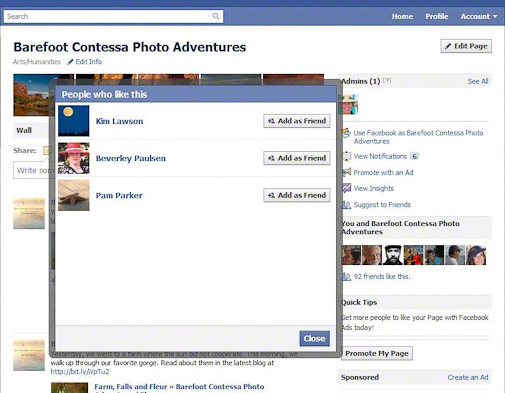Click the View Insights chart icon
The width and height of the screenshot is (505, 393).
347,188
